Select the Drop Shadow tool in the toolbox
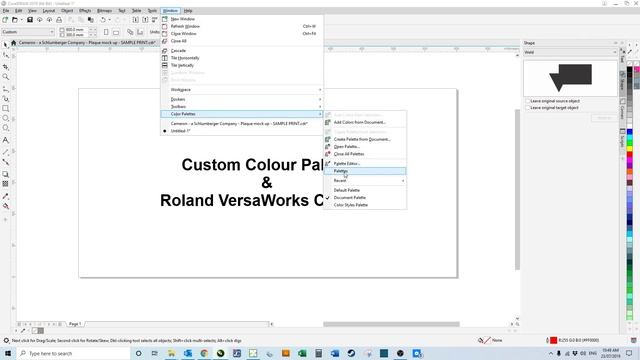The width and height of the screenshot is (640, 360). [5, 174]
